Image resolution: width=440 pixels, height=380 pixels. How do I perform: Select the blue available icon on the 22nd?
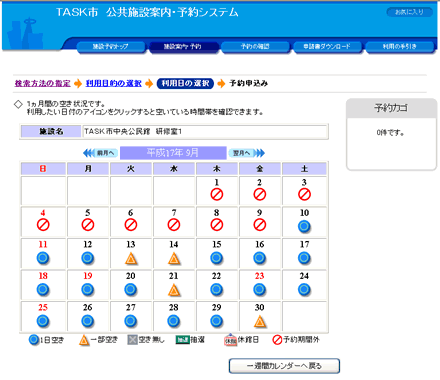(217, 290)
